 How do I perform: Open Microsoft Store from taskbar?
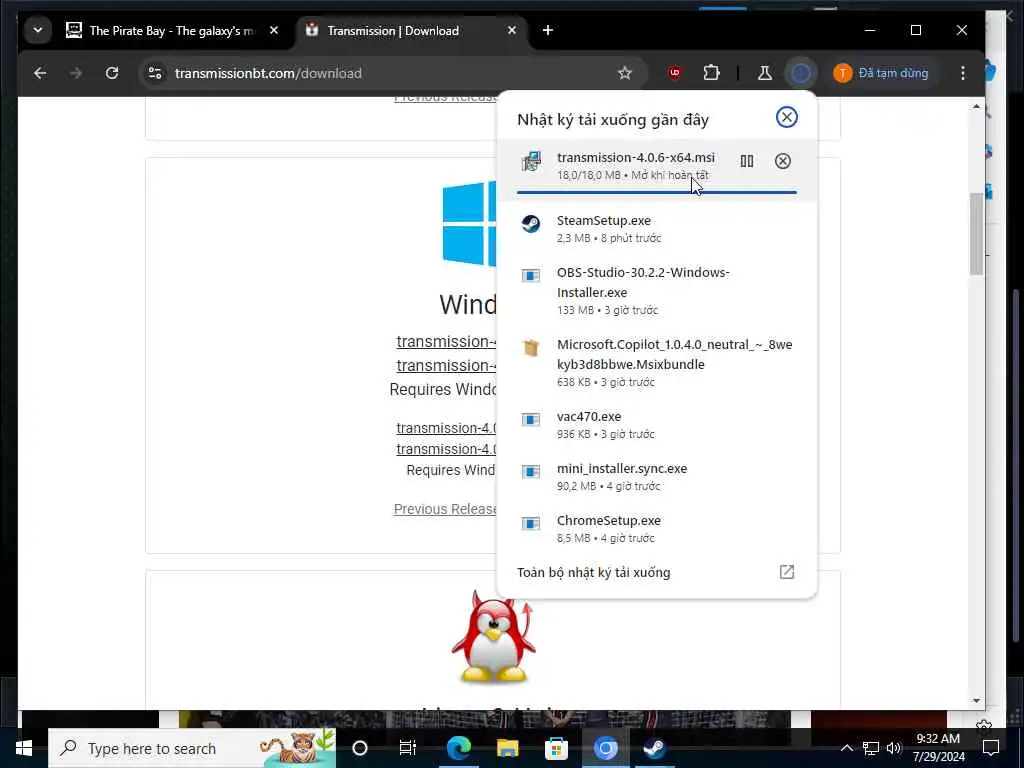coord(556,748)
